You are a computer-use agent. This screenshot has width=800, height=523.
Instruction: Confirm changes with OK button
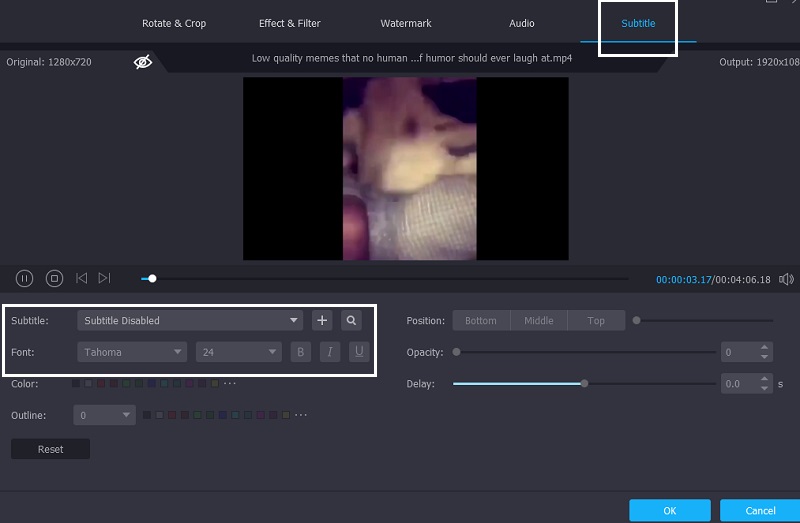670,510
